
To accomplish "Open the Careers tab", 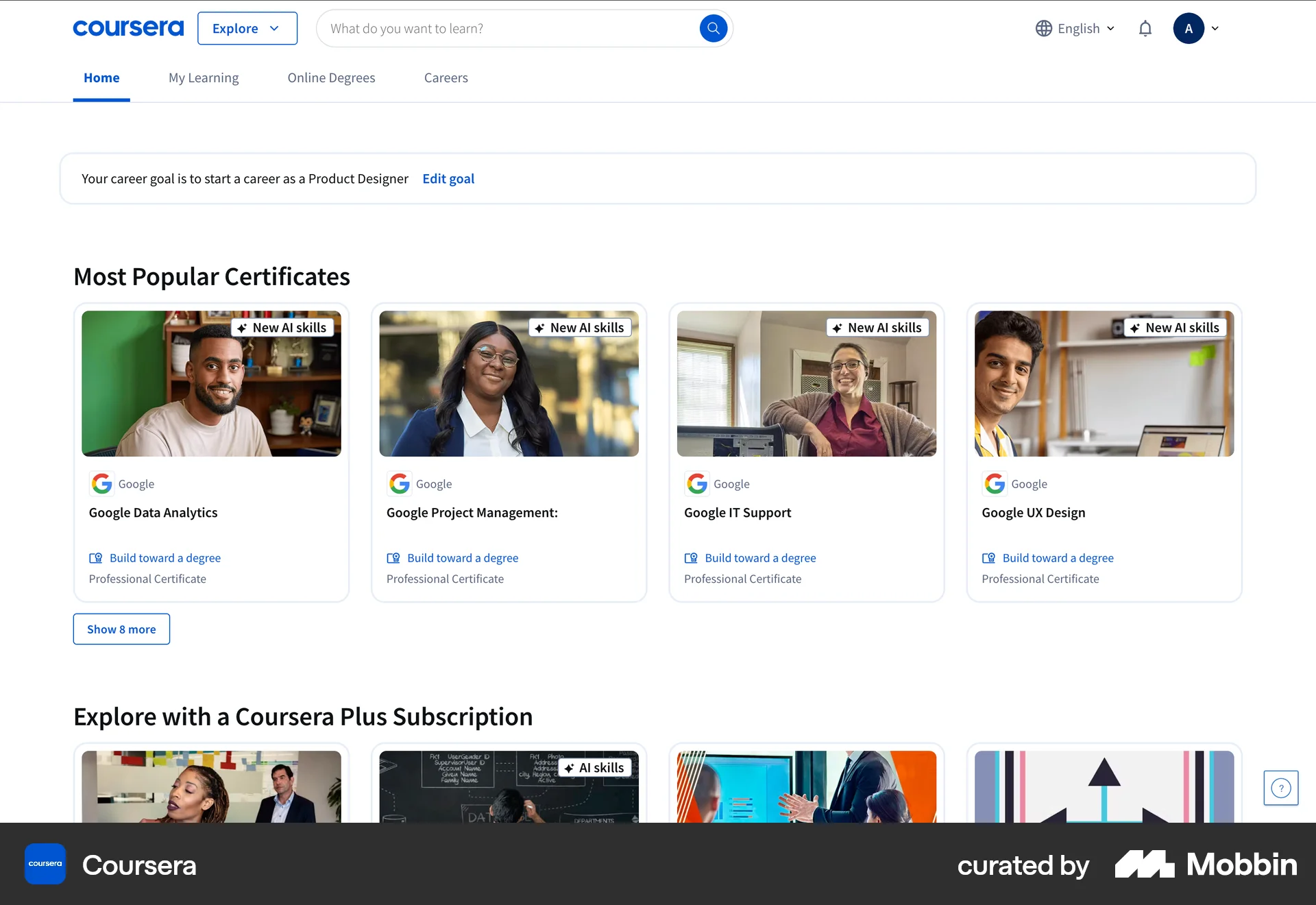I will (x=446, y=77).
